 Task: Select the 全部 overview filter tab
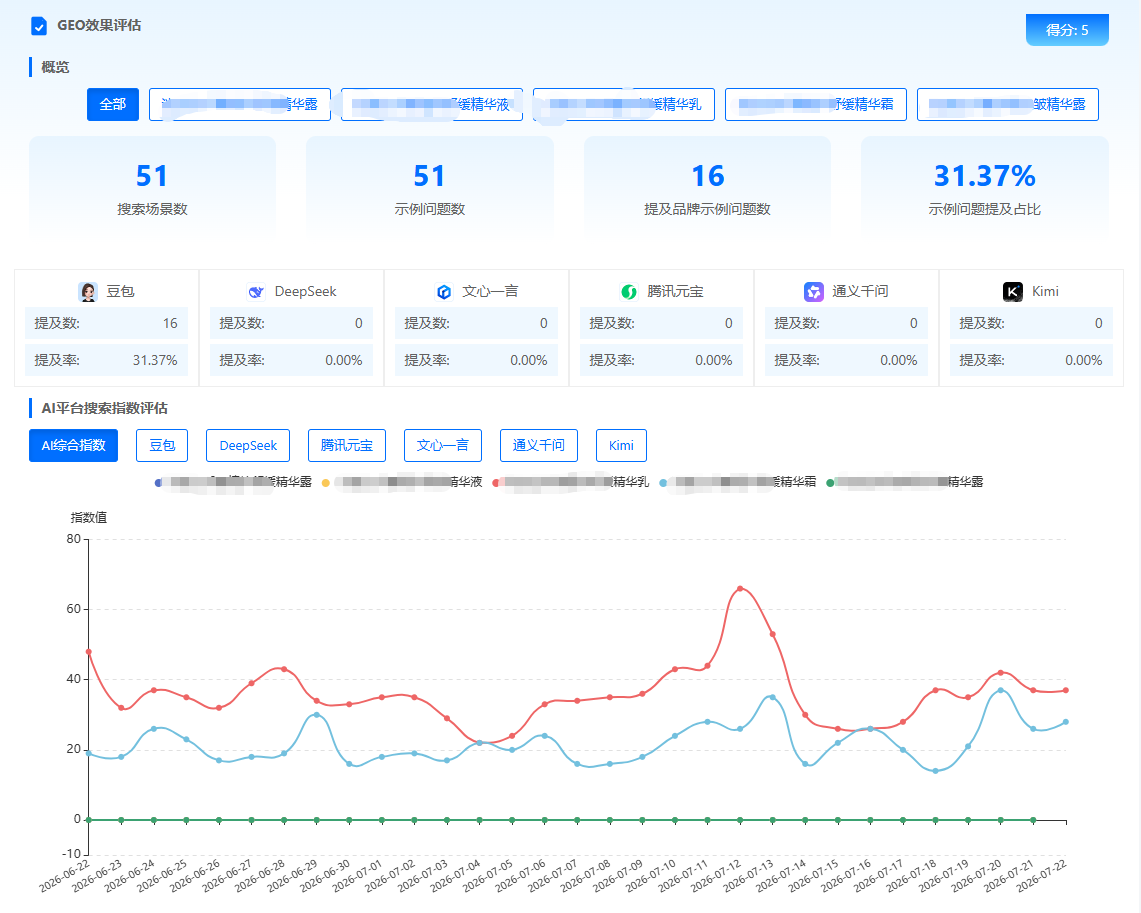113,105
